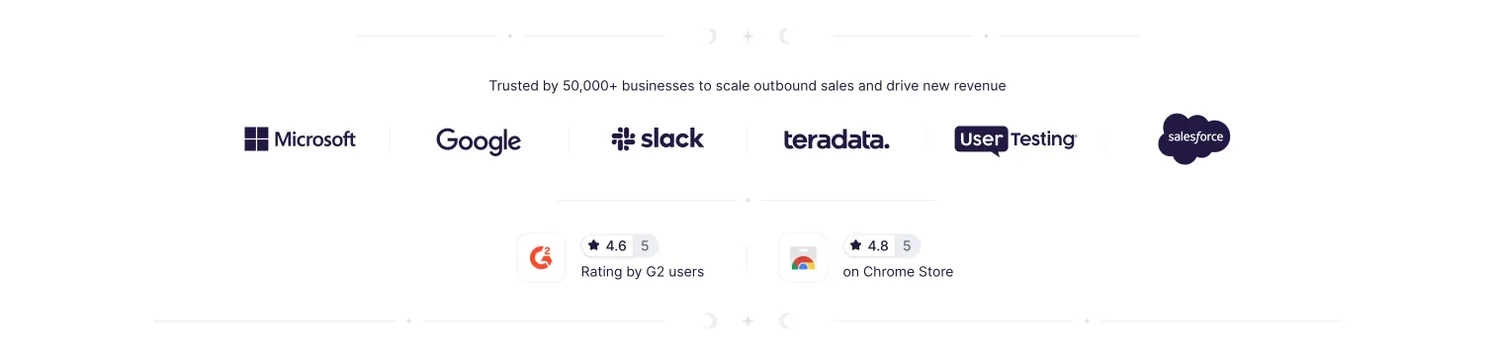Click the 4.6 star rating badge
The height and width of the screenshot is (360, 1495).
pos(620,246)
